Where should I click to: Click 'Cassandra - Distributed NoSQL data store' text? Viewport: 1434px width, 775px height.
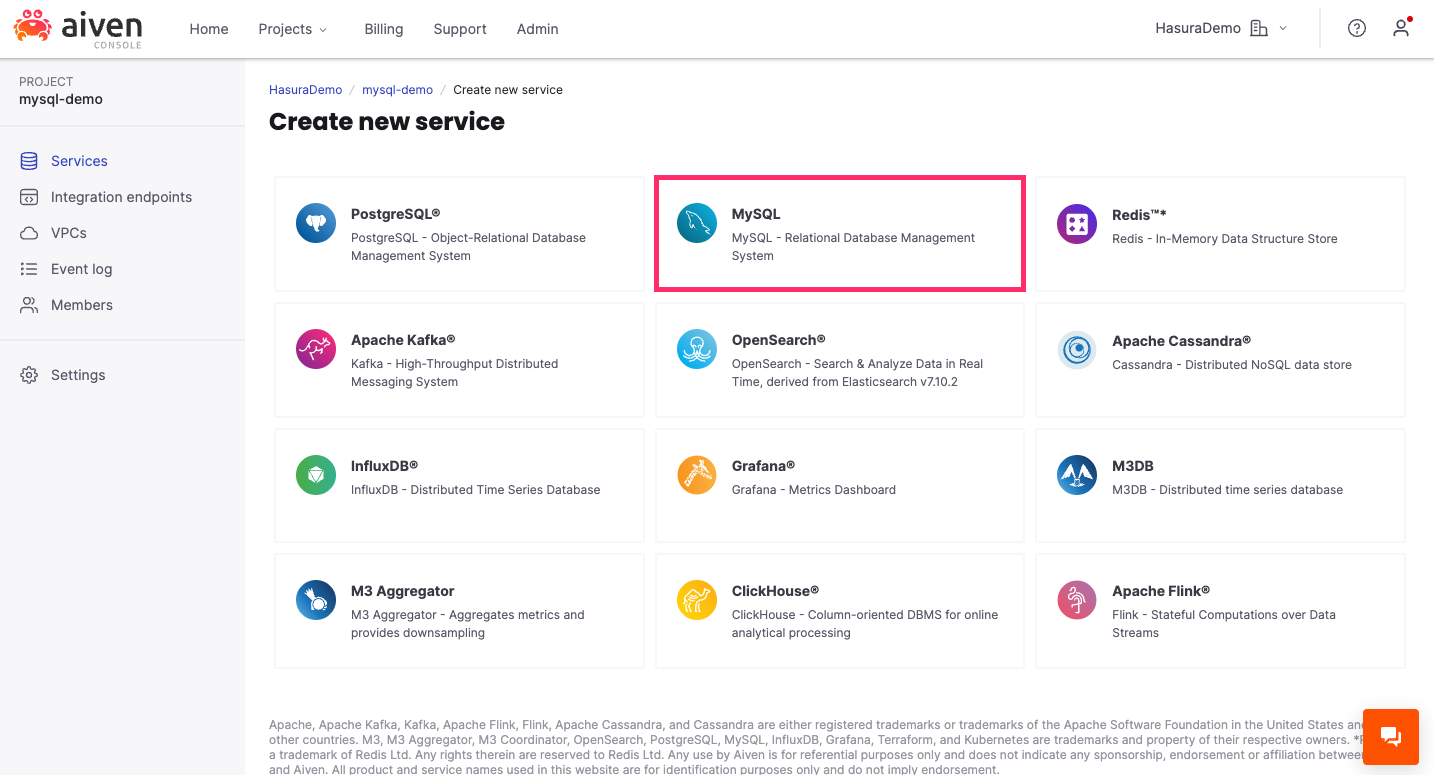pos(1232,365)
